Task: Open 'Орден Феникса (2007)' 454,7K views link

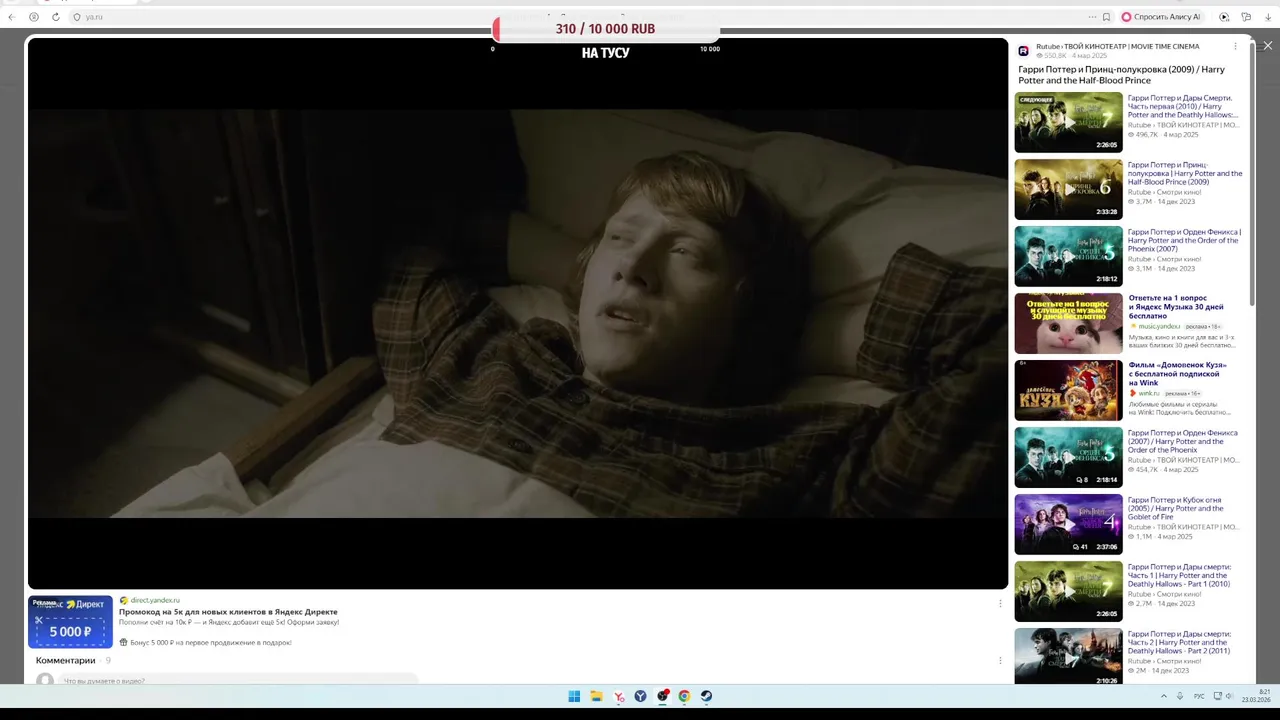Action: coord(1183,441)
